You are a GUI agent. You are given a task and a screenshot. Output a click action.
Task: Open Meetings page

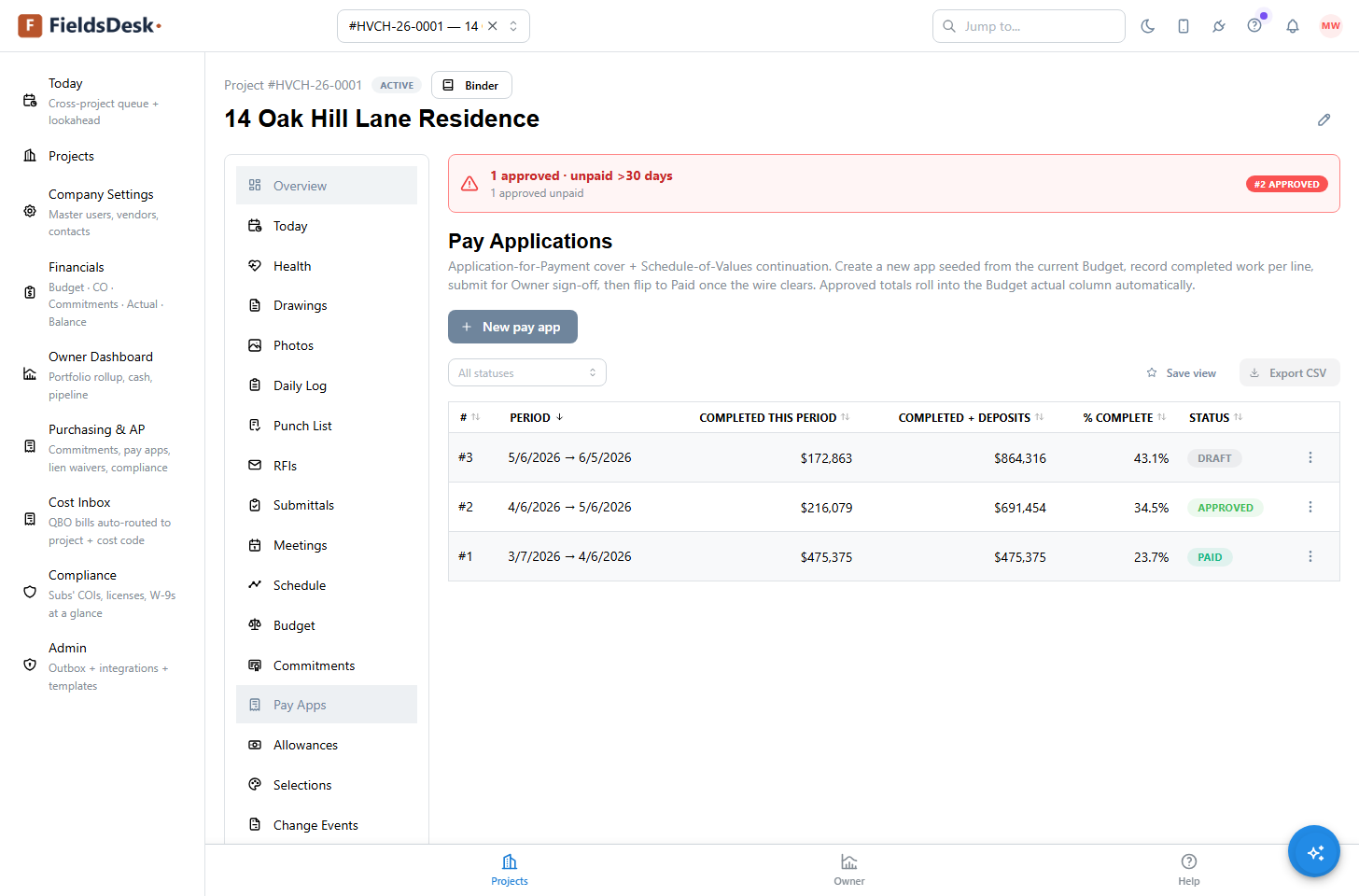tap(327, 545)
